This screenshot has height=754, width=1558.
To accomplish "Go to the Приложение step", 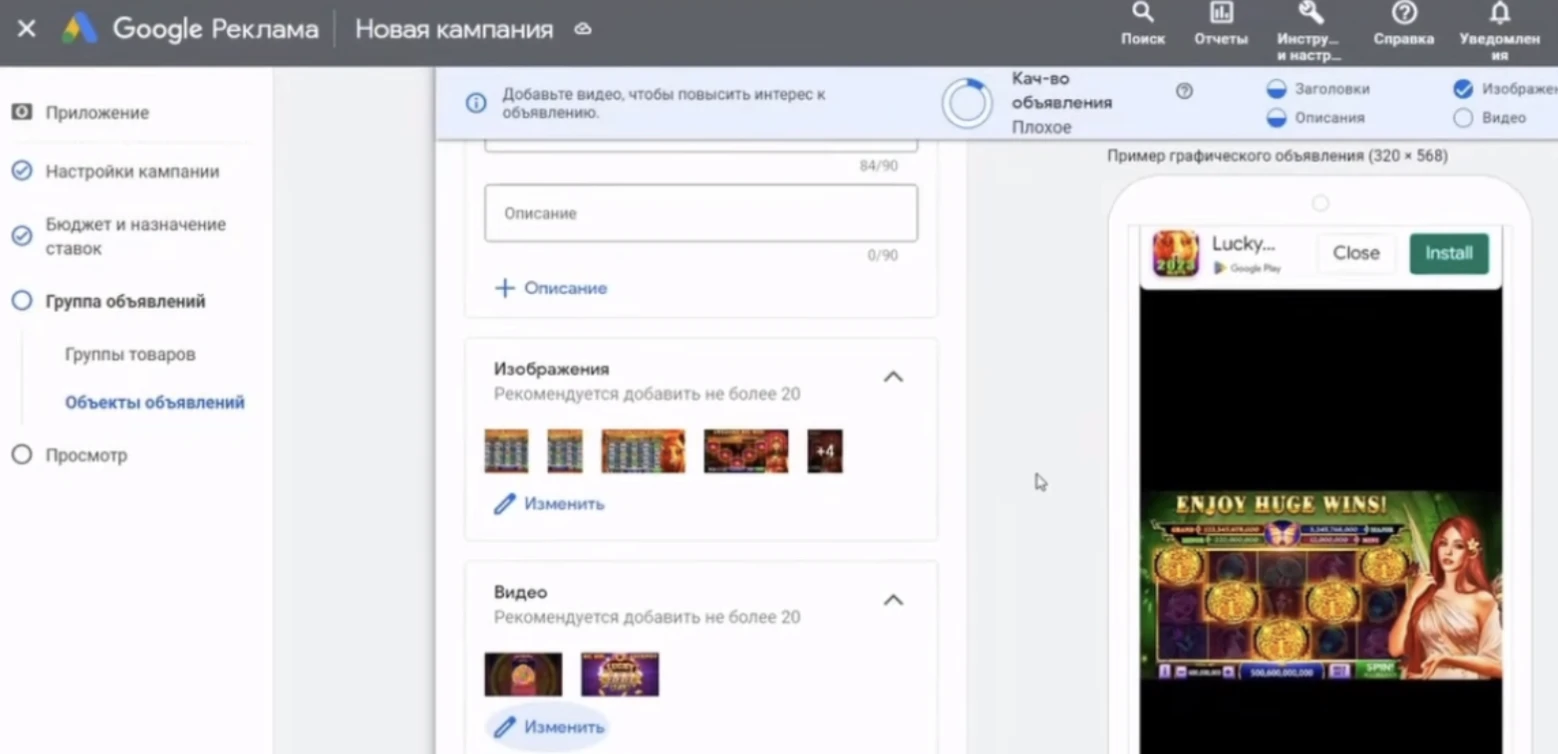I will [97, 113].
